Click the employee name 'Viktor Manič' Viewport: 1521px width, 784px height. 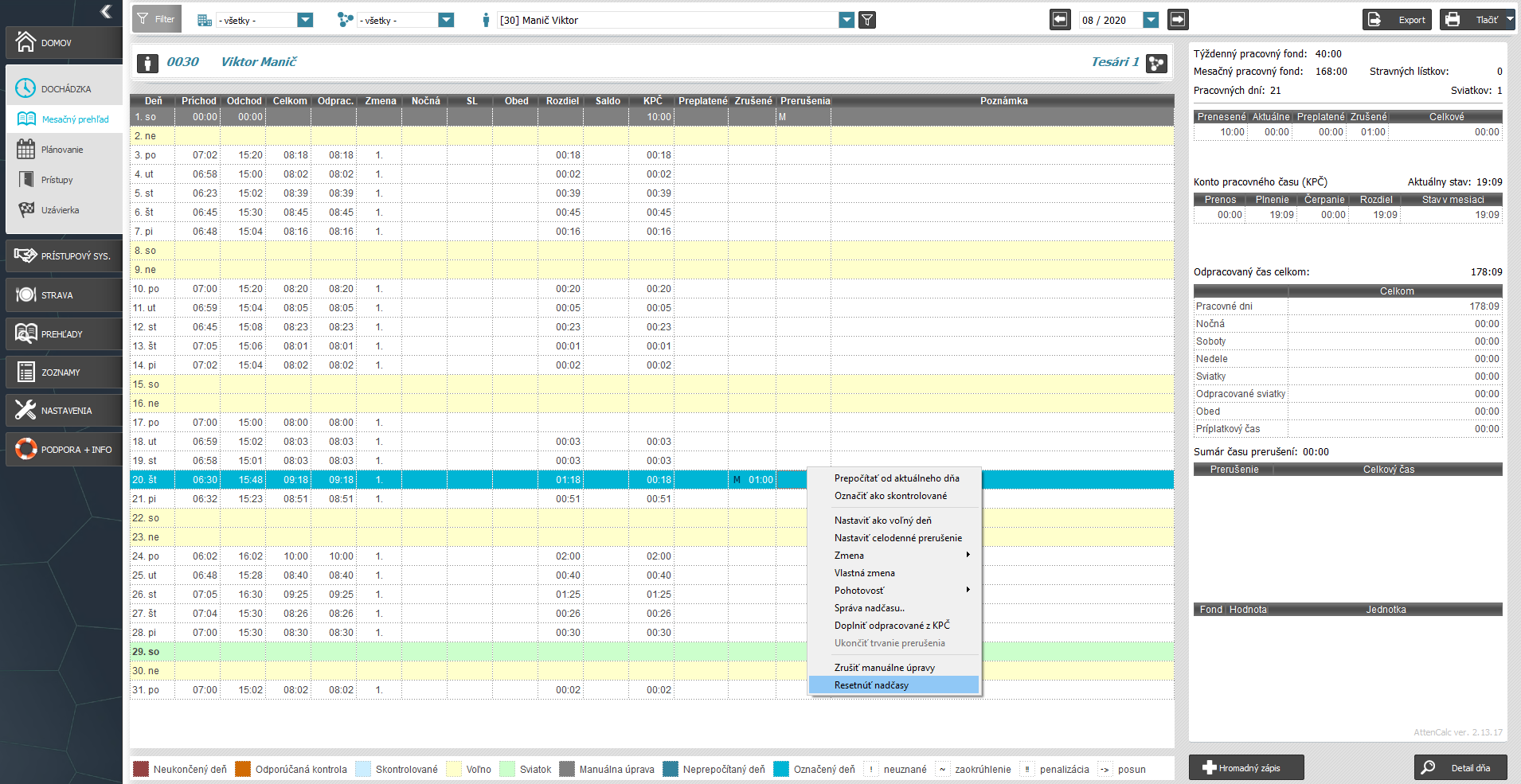tap(259, 62)
